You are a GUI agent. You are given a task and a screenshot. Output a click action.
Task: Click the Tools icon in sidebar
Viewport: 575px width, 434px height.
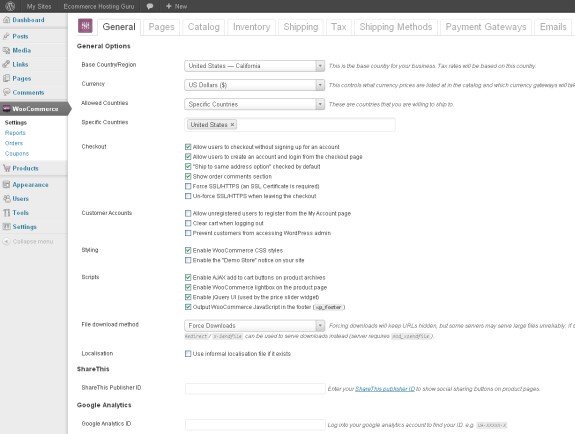[6, 212]
